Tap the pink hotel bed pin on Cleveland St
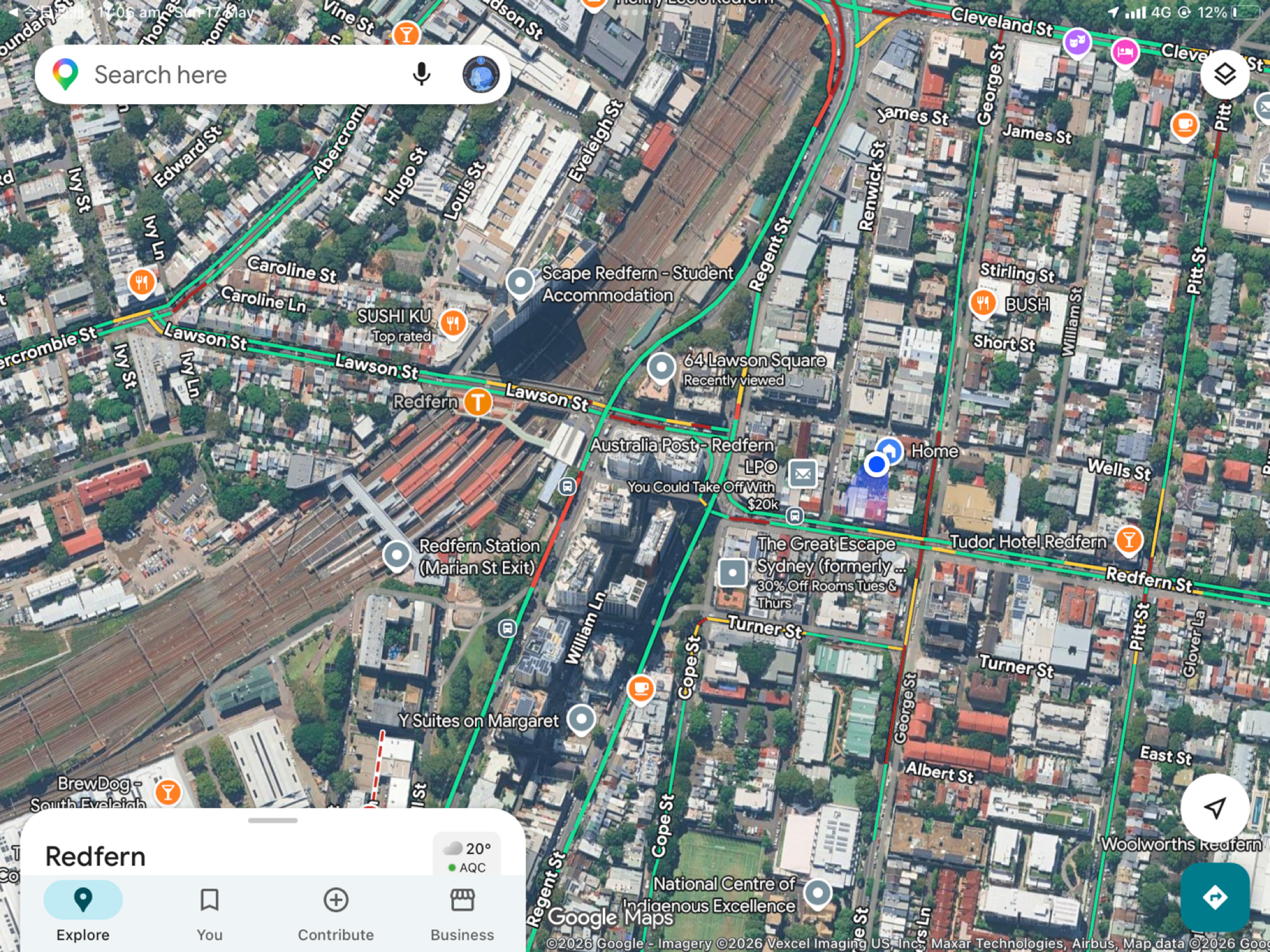Screen dimensions: 1270x952 (x=1125, y=52)
